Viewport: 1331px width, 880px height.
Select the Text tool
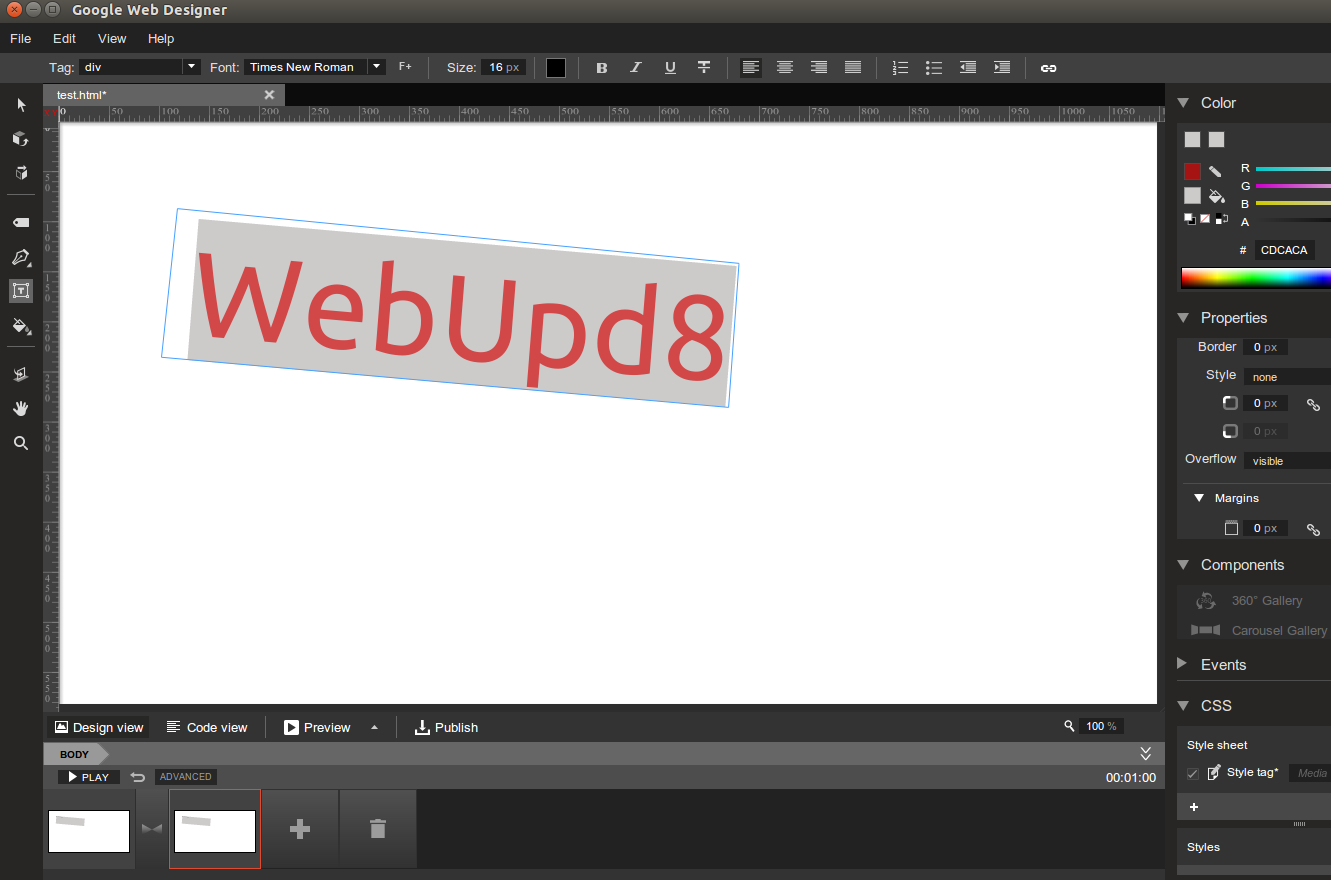tap(21, 291)
